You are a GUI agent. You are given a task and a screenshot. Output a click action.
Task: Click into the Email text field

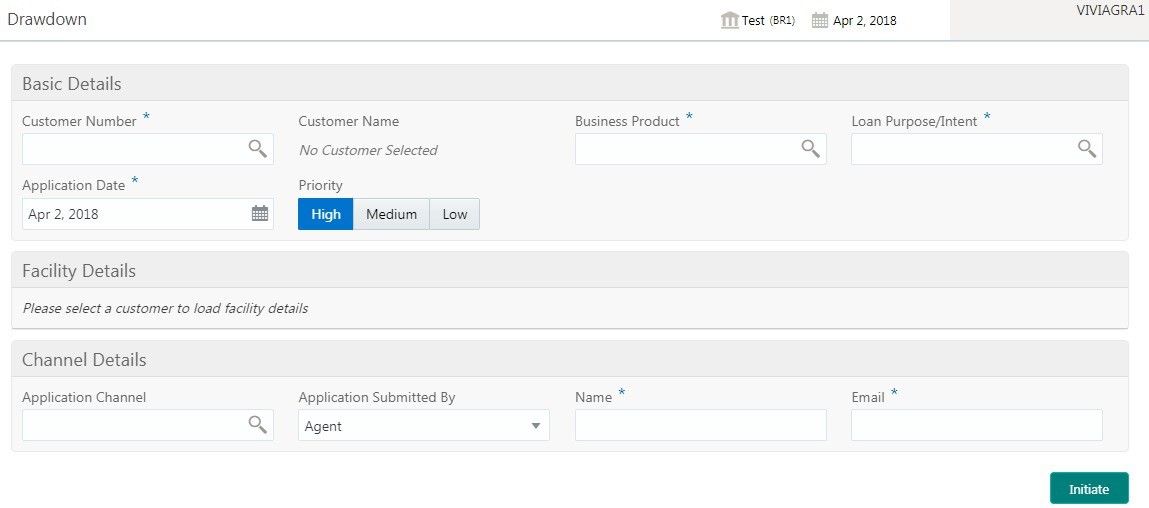click(976, 425)
